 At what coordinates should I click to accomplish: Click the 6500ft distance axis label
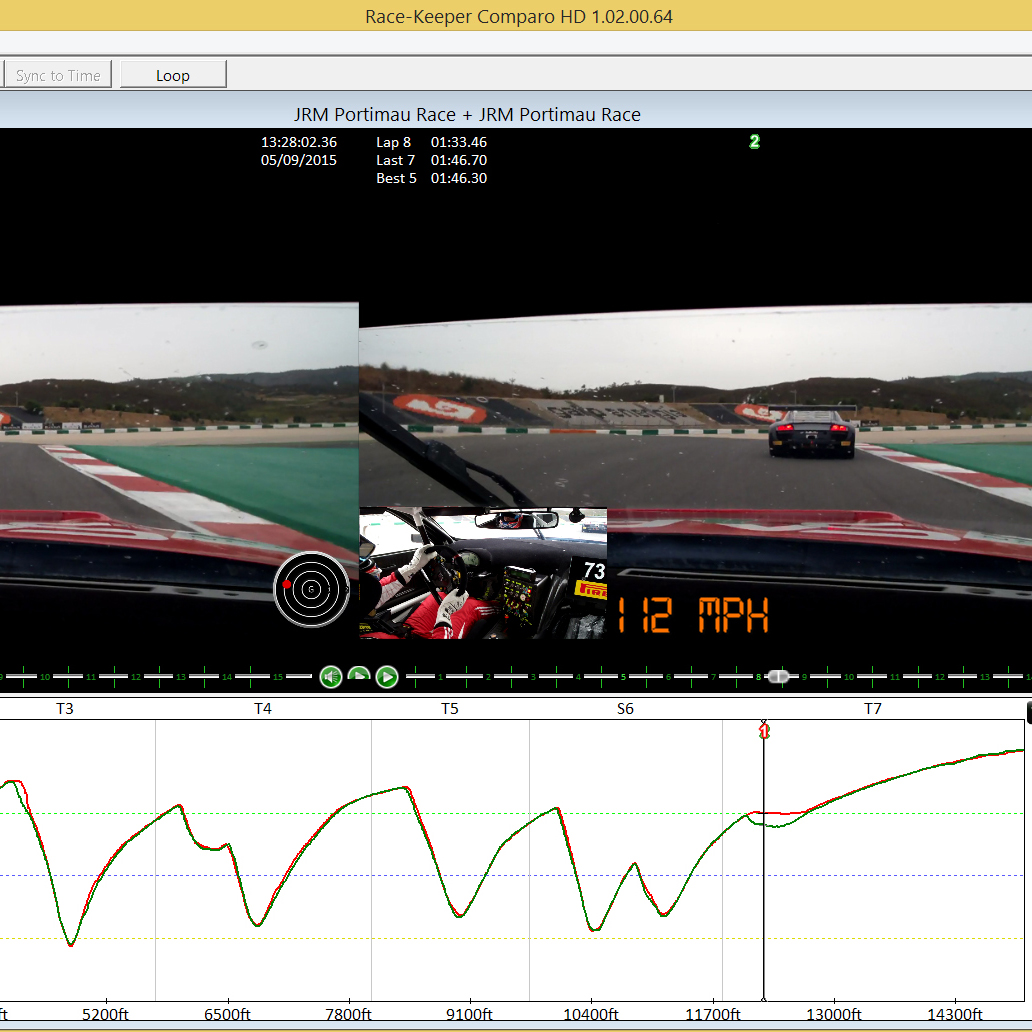(227, 1014)
